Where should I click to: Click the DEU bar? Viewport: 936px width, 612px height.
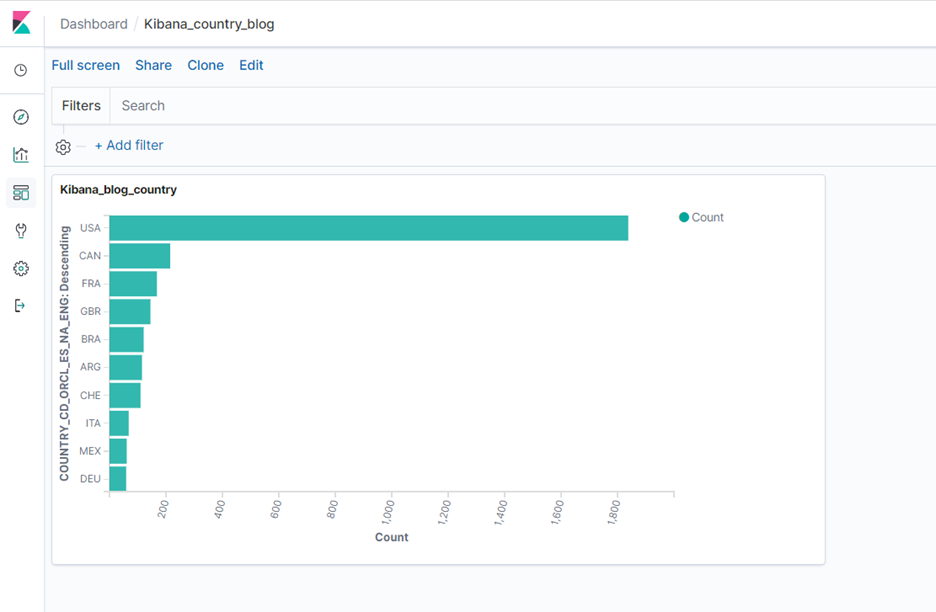point(118,478)
